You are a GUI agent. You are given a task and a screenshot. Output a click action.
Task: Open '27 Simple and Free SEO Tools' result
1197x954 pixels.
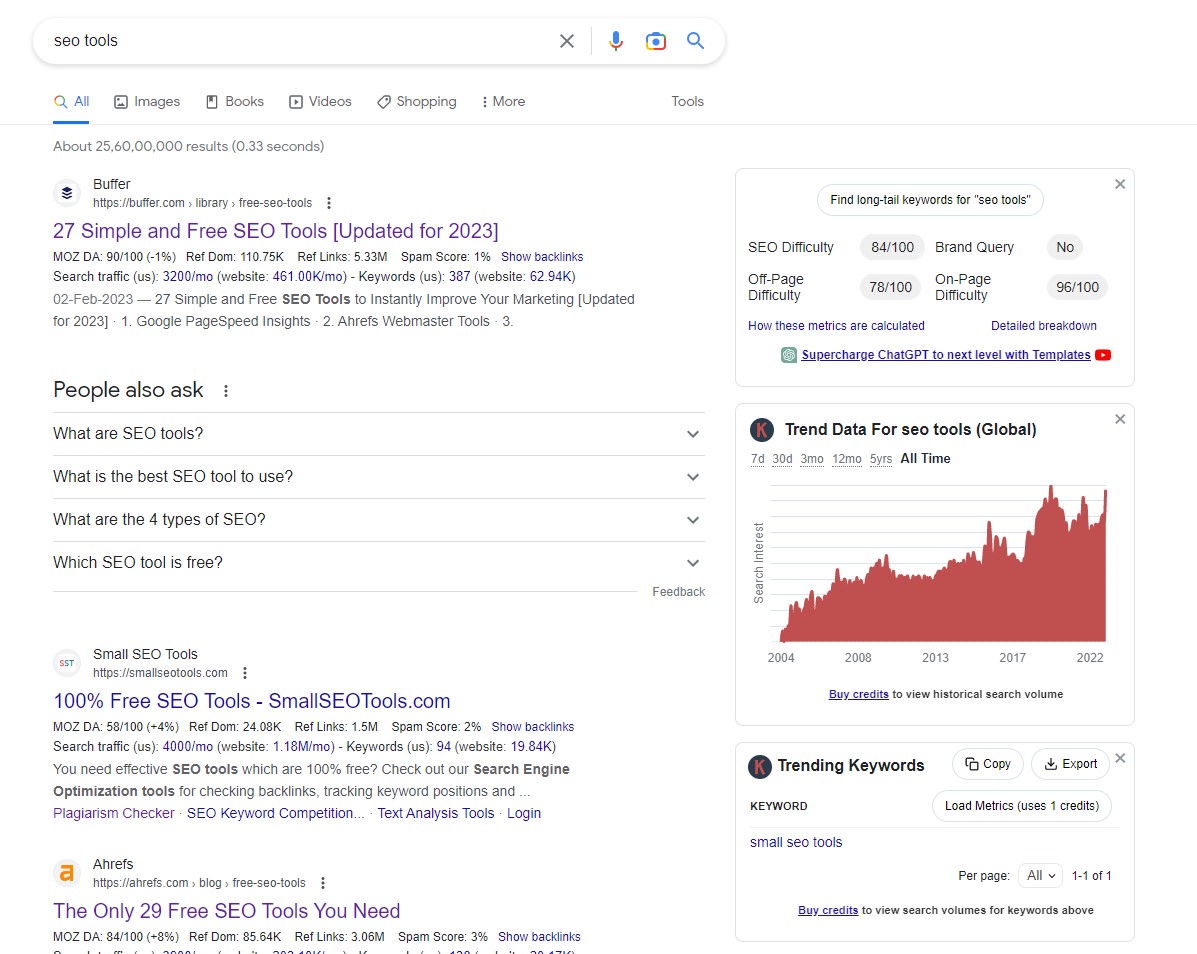click(276, 230)
